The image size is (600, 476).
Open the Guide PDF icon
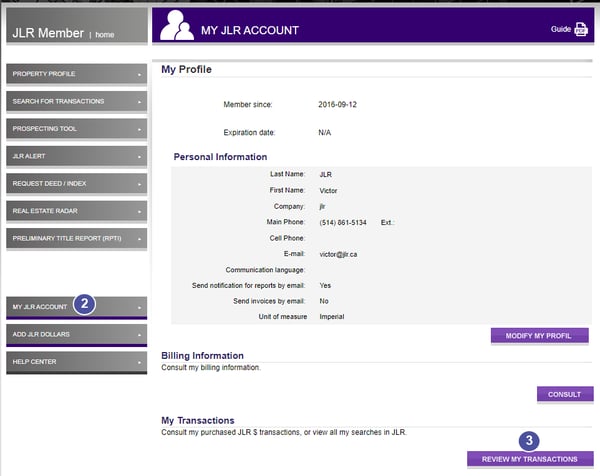tap(581, 29)
